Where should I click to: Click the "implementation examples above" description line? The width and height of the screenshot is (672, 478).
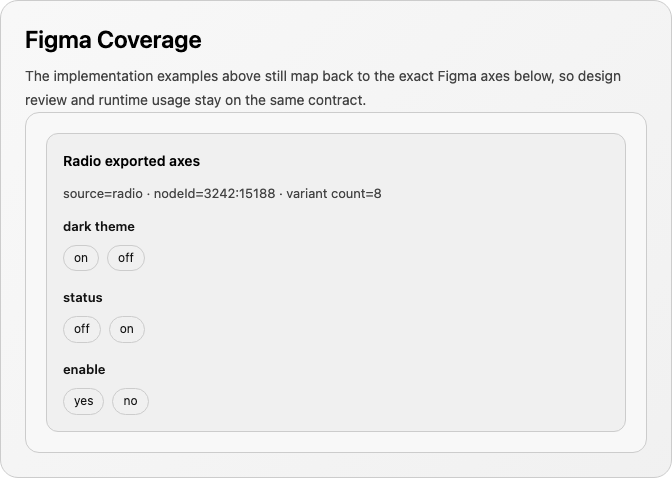point(323,76)
